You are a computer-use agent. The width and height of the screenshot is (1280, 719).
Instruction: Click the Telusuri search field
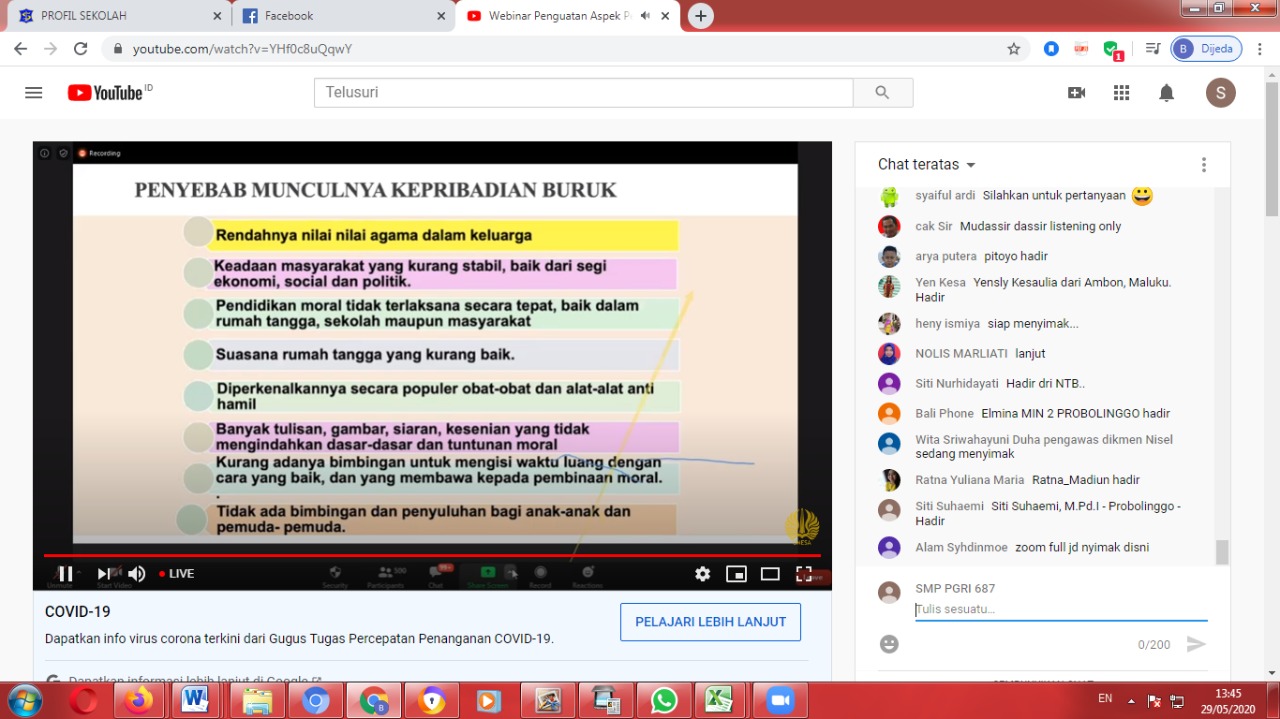click(x=583, y=92)
